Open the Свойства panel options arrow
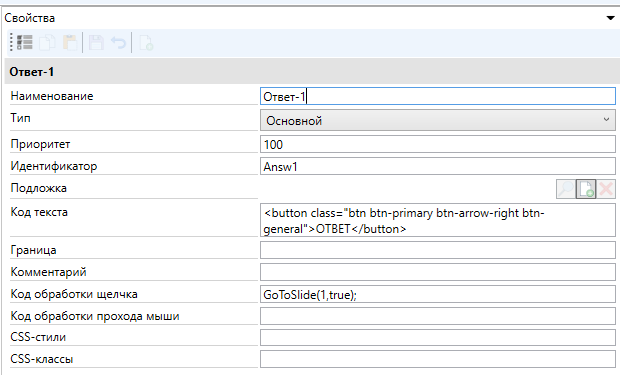The width and height of the screenshot is (620, 375). click(611, 18)
